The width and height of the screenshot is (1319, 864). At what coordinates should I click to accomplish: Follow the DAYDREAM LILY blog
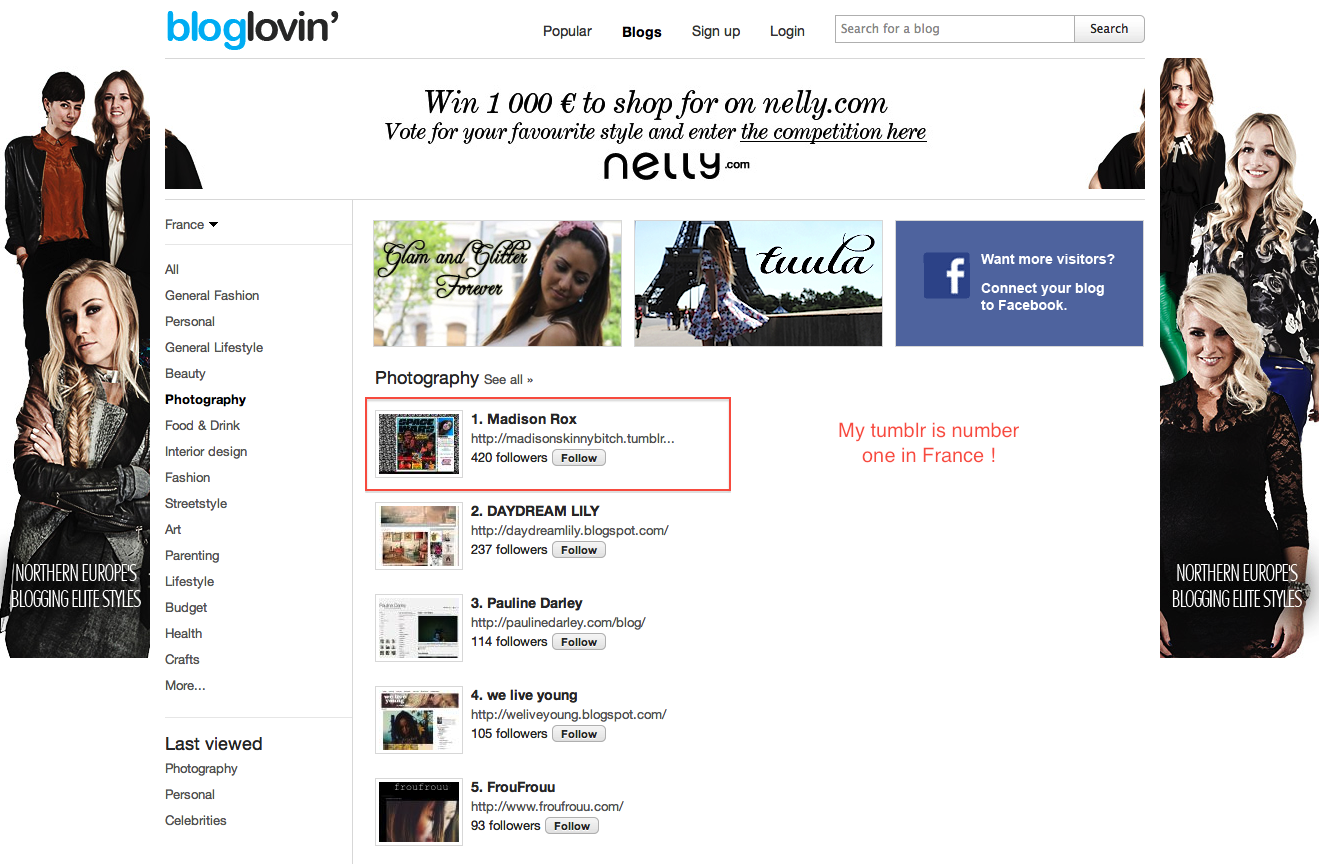[x=578, y=550]
